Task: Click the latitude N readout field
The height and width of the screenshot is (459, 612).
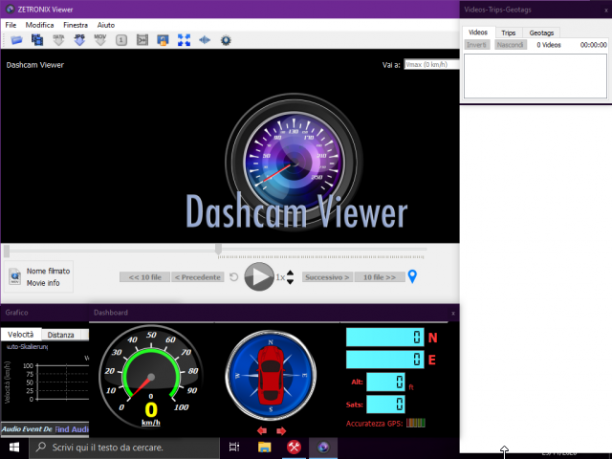Action: [385, 337]
